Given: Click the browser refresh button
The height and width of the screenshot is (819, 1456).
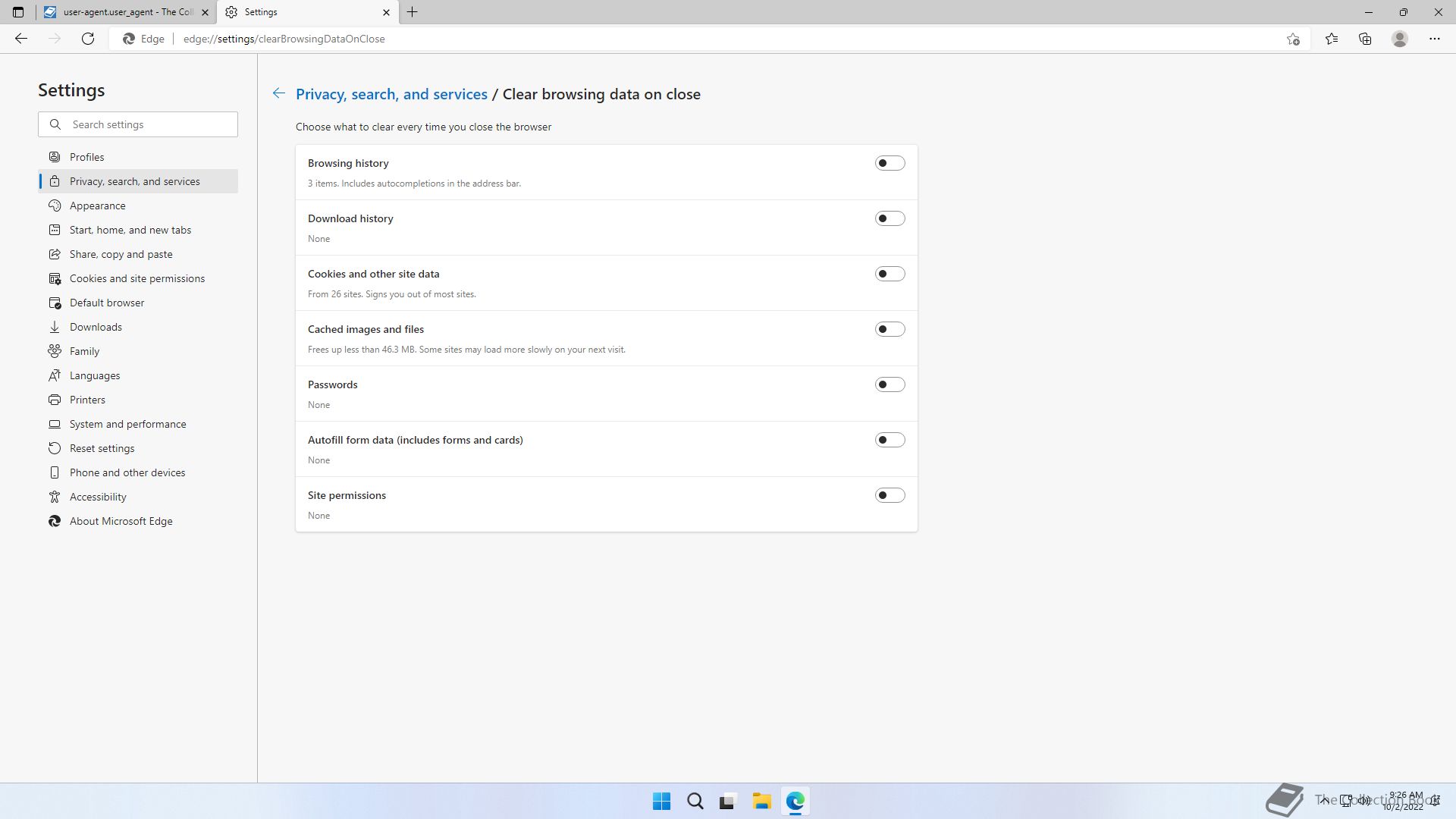Looking at the screenshot, I should point(88,39).
